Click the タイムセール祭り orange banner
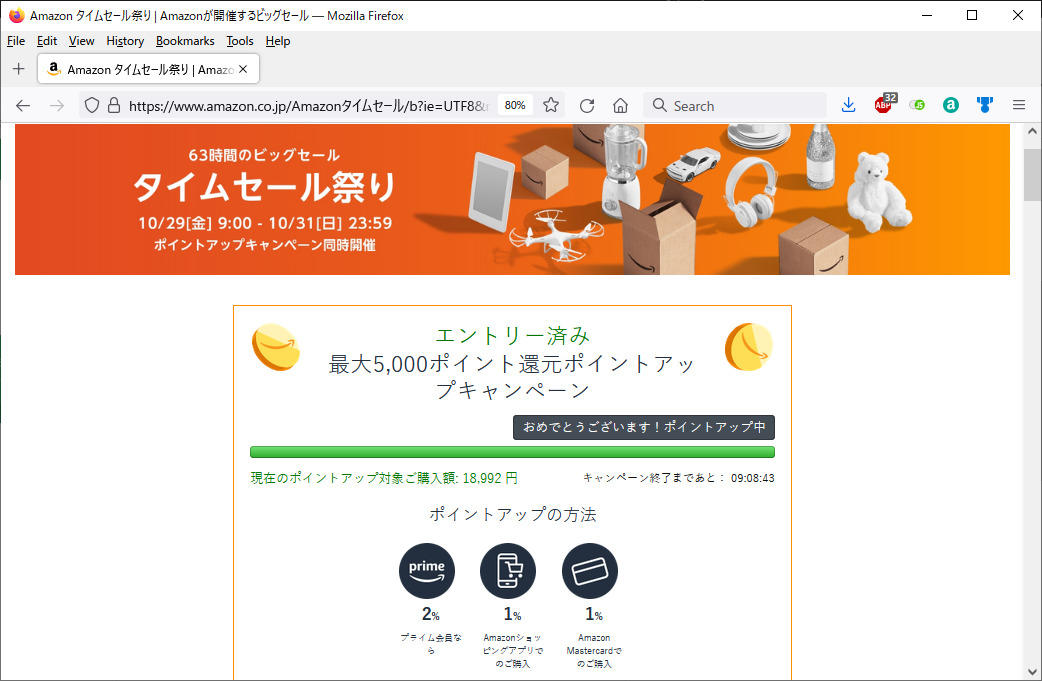 point(512,199)
